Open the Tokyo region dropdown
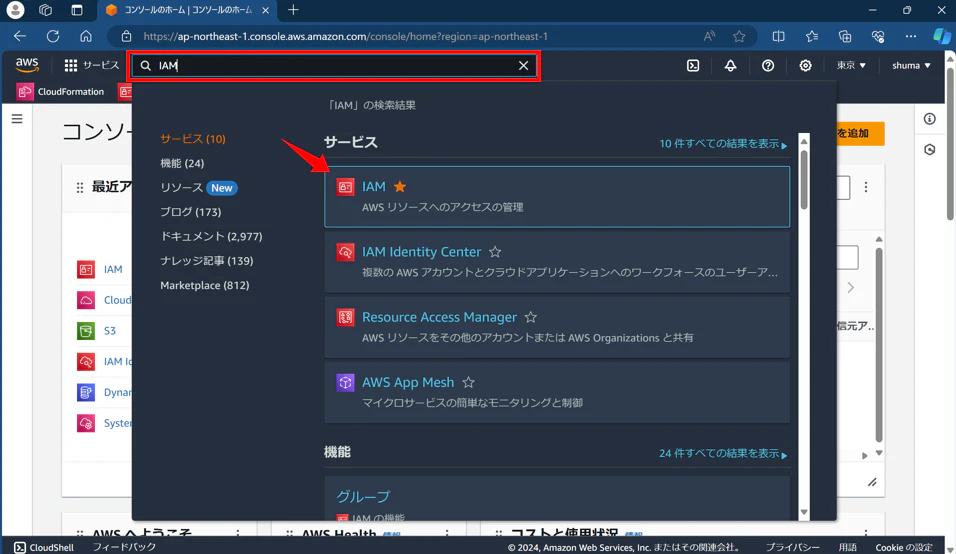956x554 pixels. point(851,65)
